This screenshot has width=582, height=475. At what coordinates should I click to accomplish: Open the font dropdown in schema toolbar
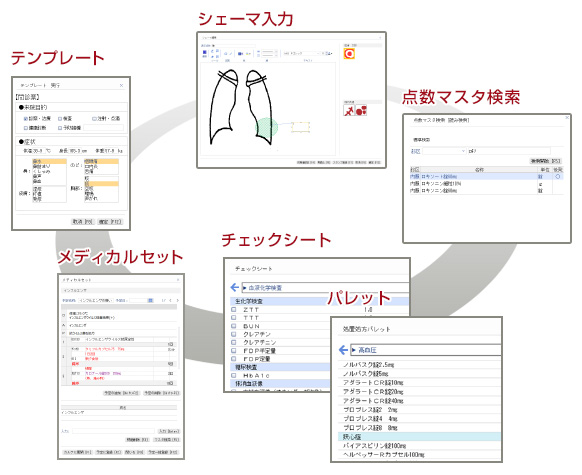click(x=301, y=54)
